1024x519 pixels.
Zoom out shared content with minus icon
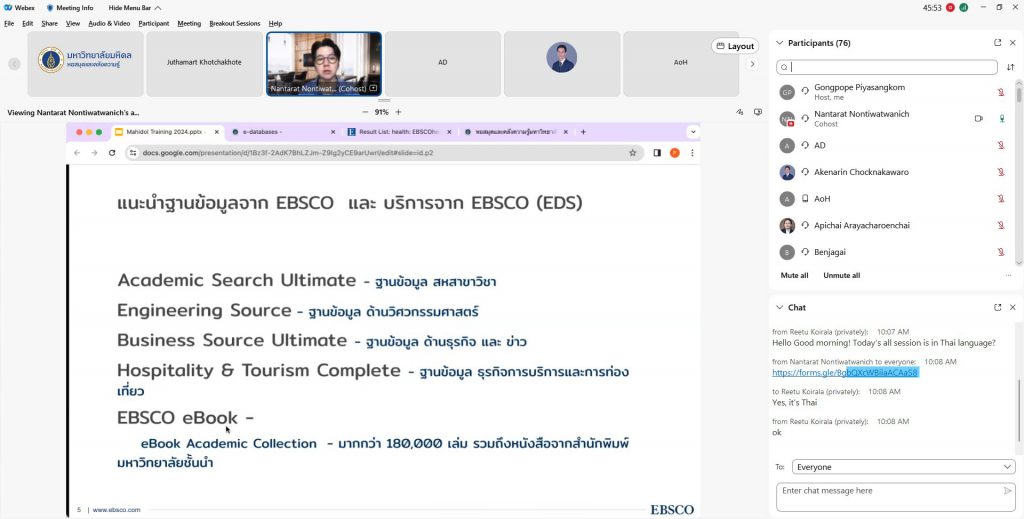tap(365, 112)
